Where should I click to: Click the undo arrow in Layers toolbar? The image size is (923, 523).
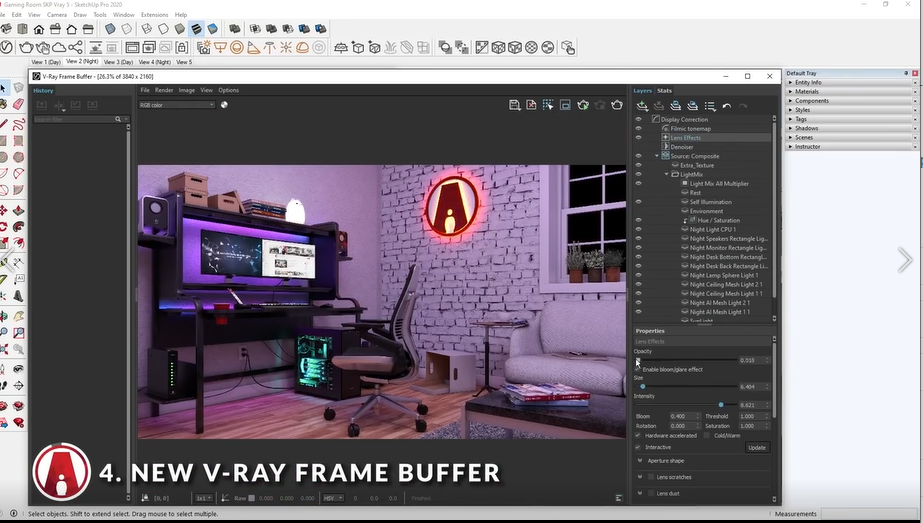[727, 106]
